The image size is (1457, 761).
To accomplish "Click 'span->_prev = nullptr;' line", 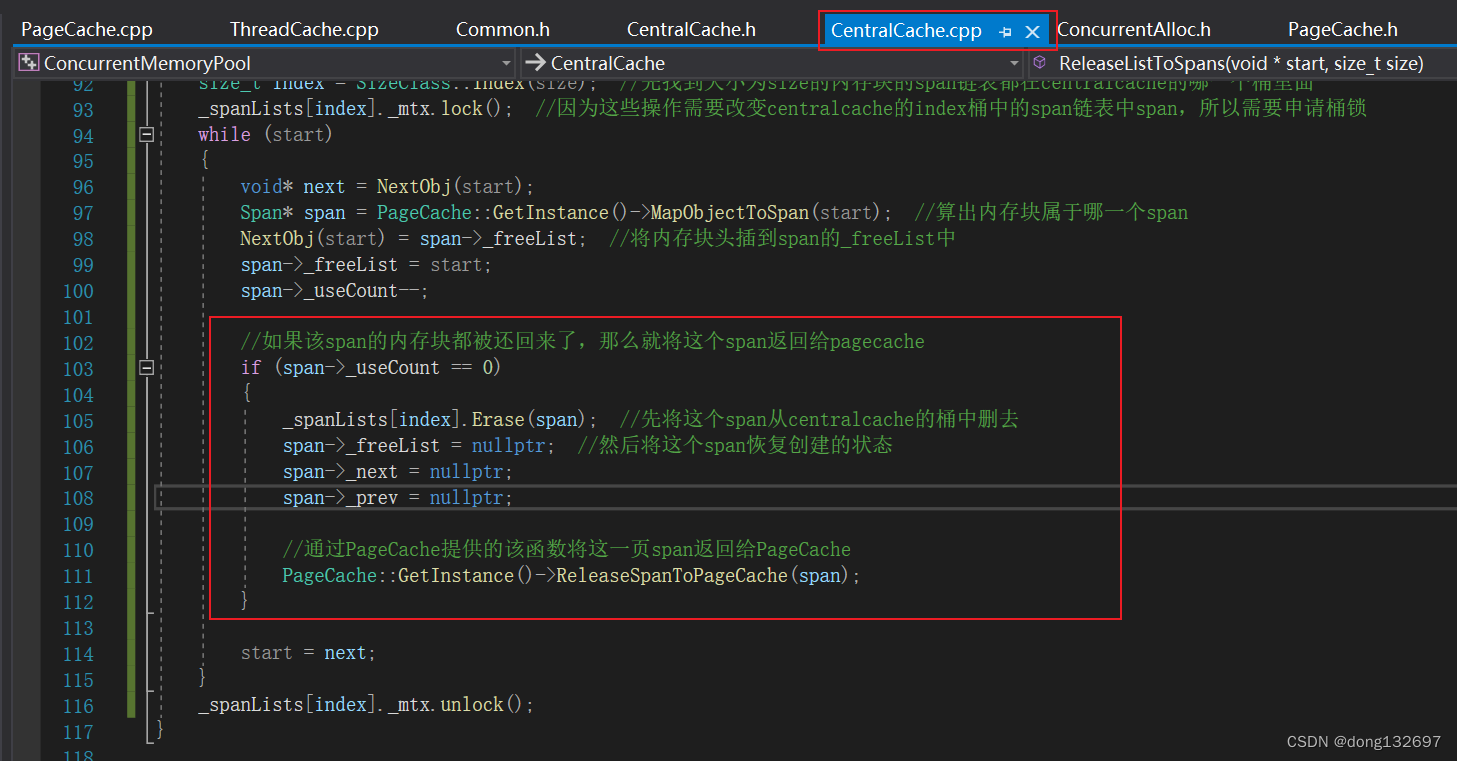I will pyautogui.click(x=398, y=498).
